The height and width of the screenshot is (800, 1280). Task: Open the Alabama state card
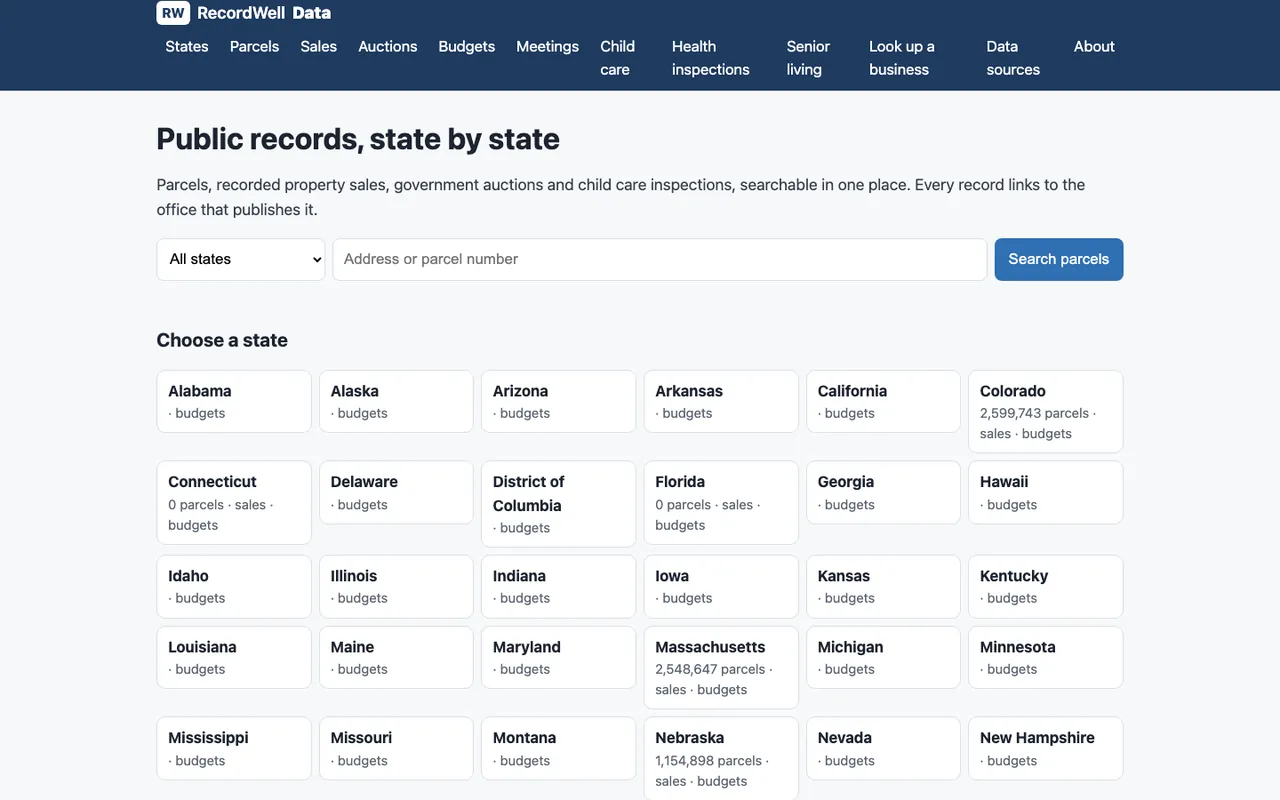(234, 401)
